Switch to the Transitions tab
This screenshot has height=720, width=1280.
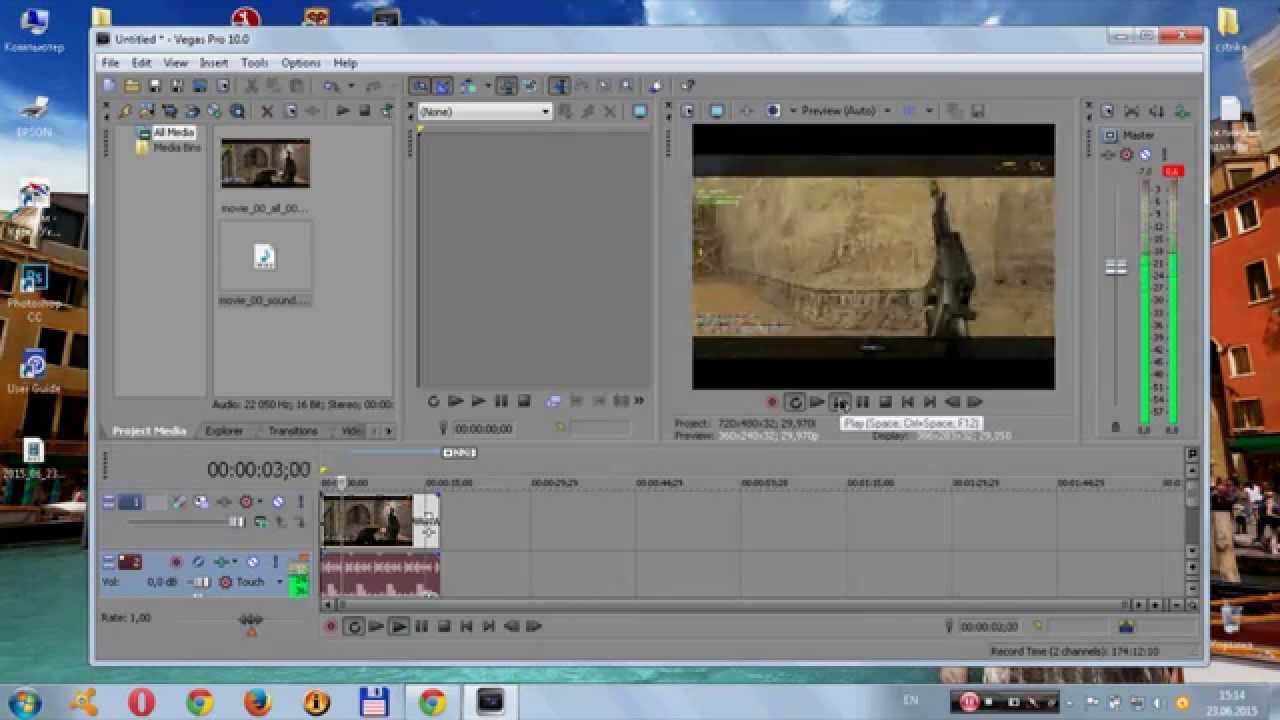(292, 431)
